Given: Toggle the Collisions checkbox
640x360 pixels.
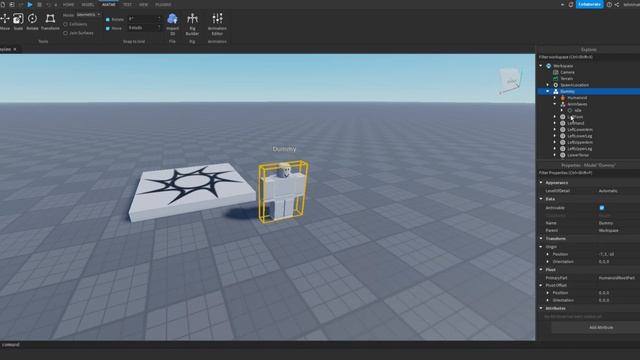Looking at the screenshot, I should click(x=65, y=24).
